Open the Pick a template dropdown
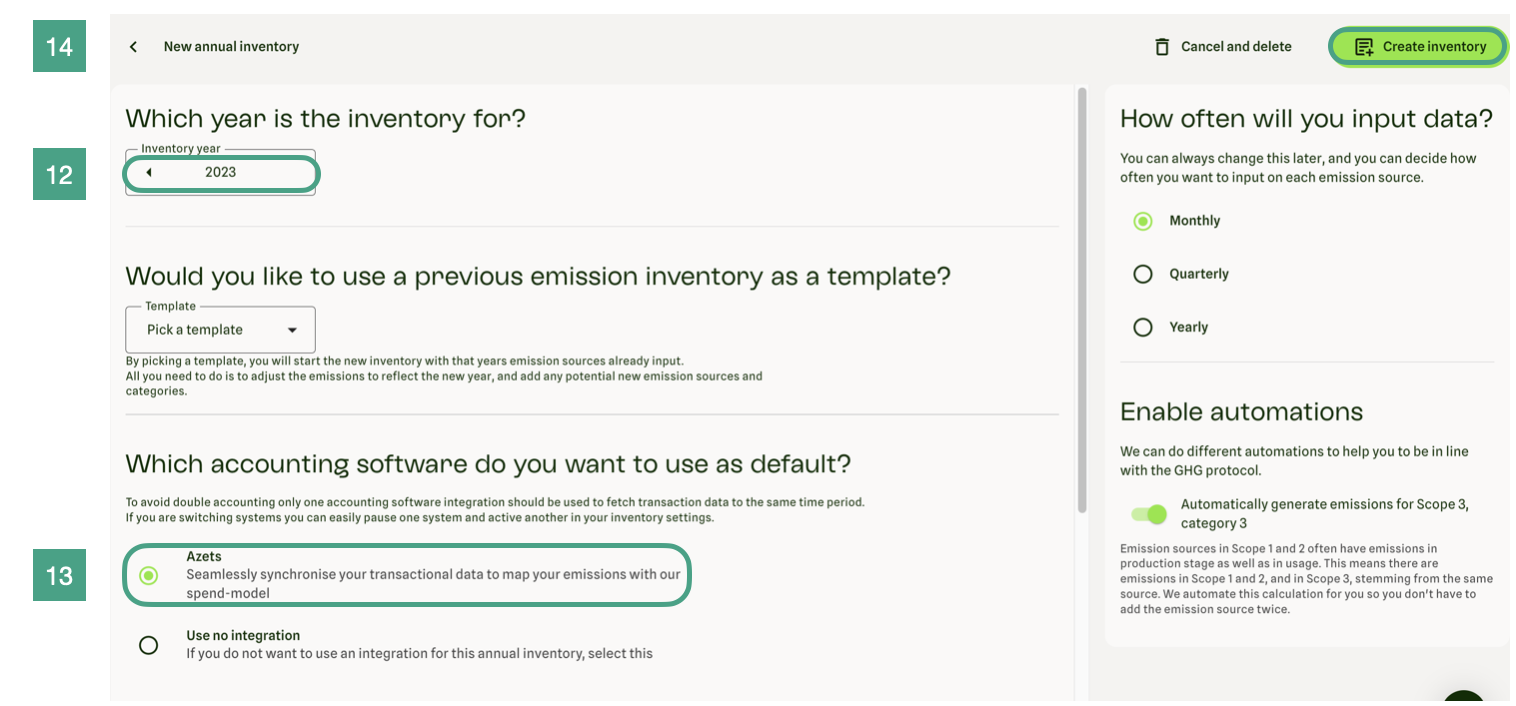The image size is (1516, 706). coord(220,330)
